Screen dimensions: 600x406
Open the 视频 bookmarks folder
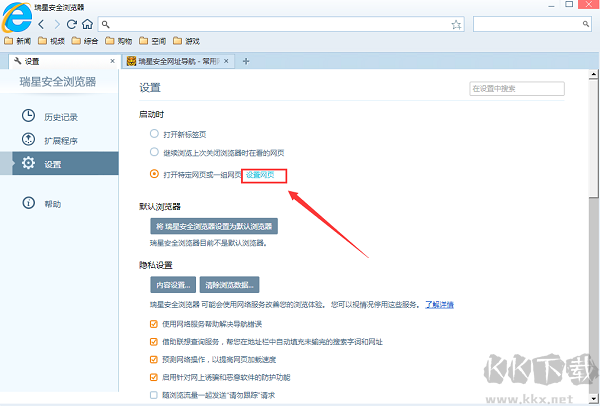point(51,41)
